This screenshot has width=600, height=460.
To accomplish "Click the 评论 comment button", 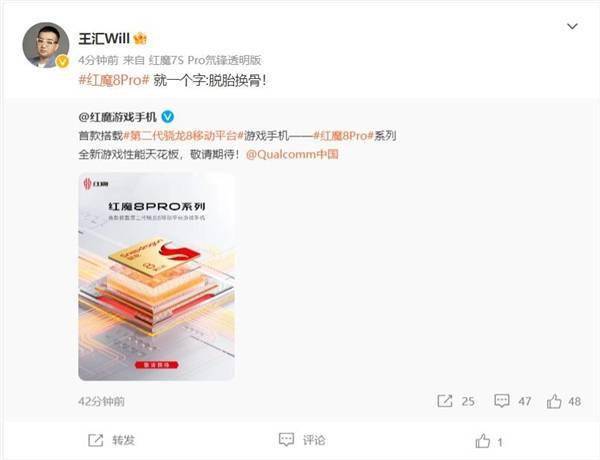I will (x=302, y=440).
